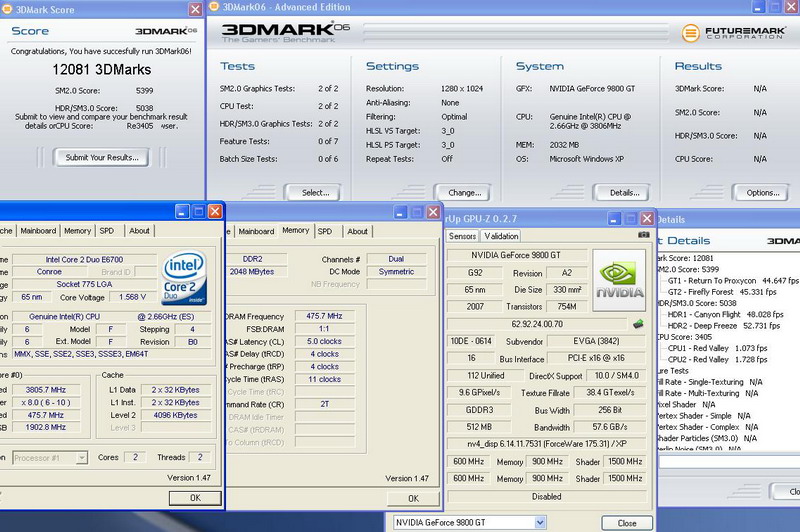This screenshot has width=800, height=532.
Task: Click the Intel Core 2 Duo logo in CPU-Z
Action: (184, 277)
